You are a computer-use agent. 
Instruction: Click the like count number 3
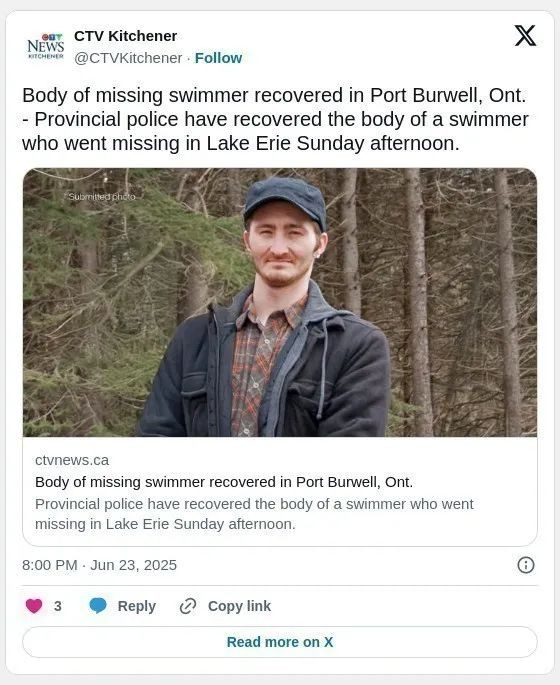pos(58,606)
